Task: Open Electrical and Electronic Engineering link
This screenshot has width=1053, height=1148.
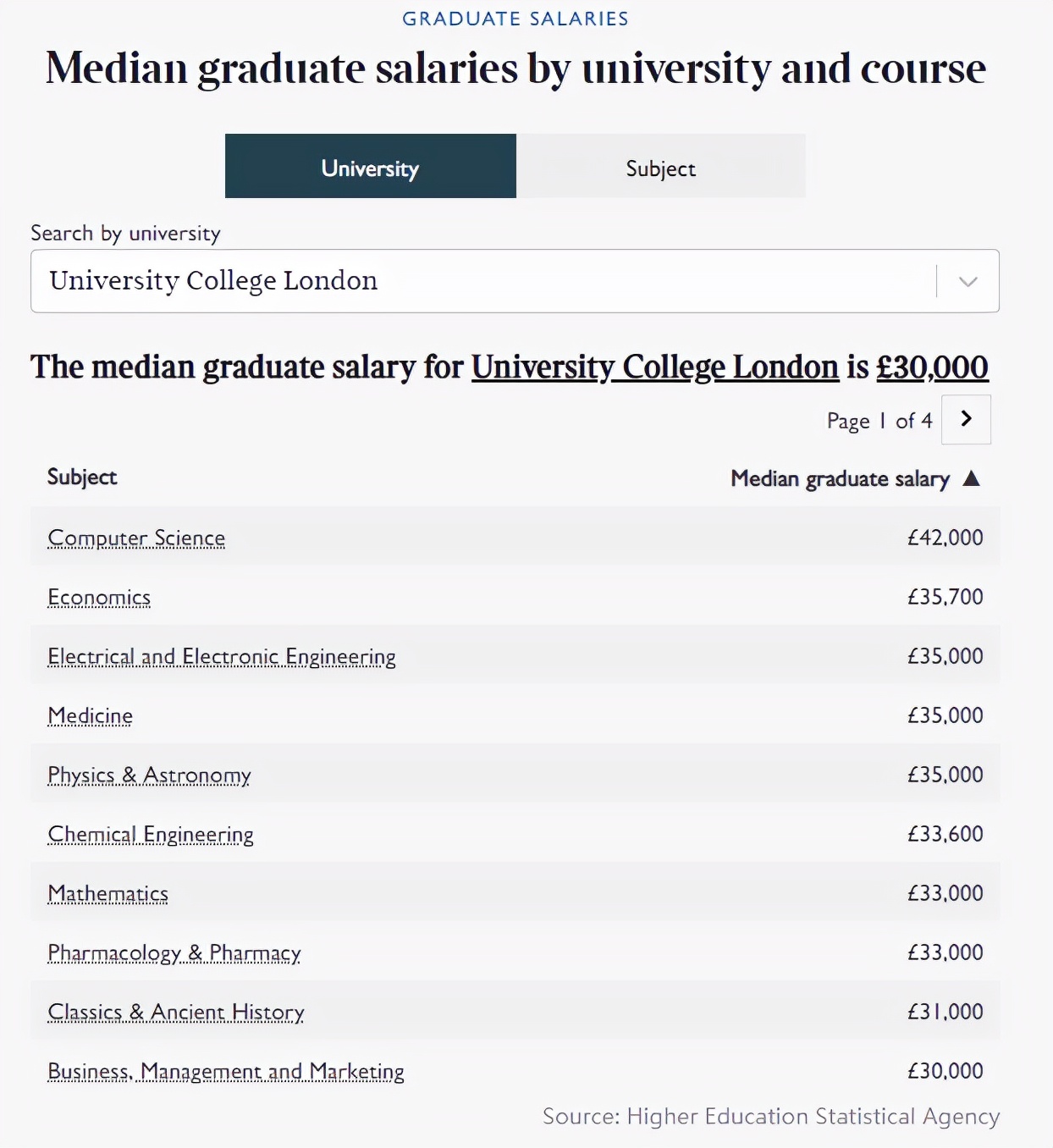Action: tap(222, 656)
